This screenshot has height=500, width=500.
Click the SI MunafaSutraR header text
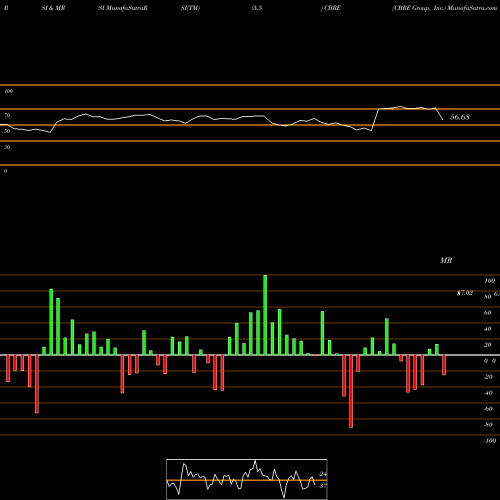[123, 8]
